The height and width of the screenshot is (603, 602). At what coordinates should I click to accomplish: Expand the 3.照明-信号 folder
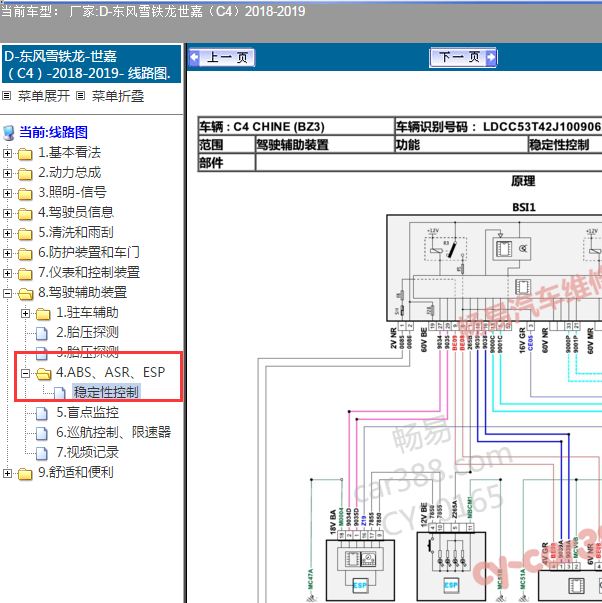(x=7, y=193)
